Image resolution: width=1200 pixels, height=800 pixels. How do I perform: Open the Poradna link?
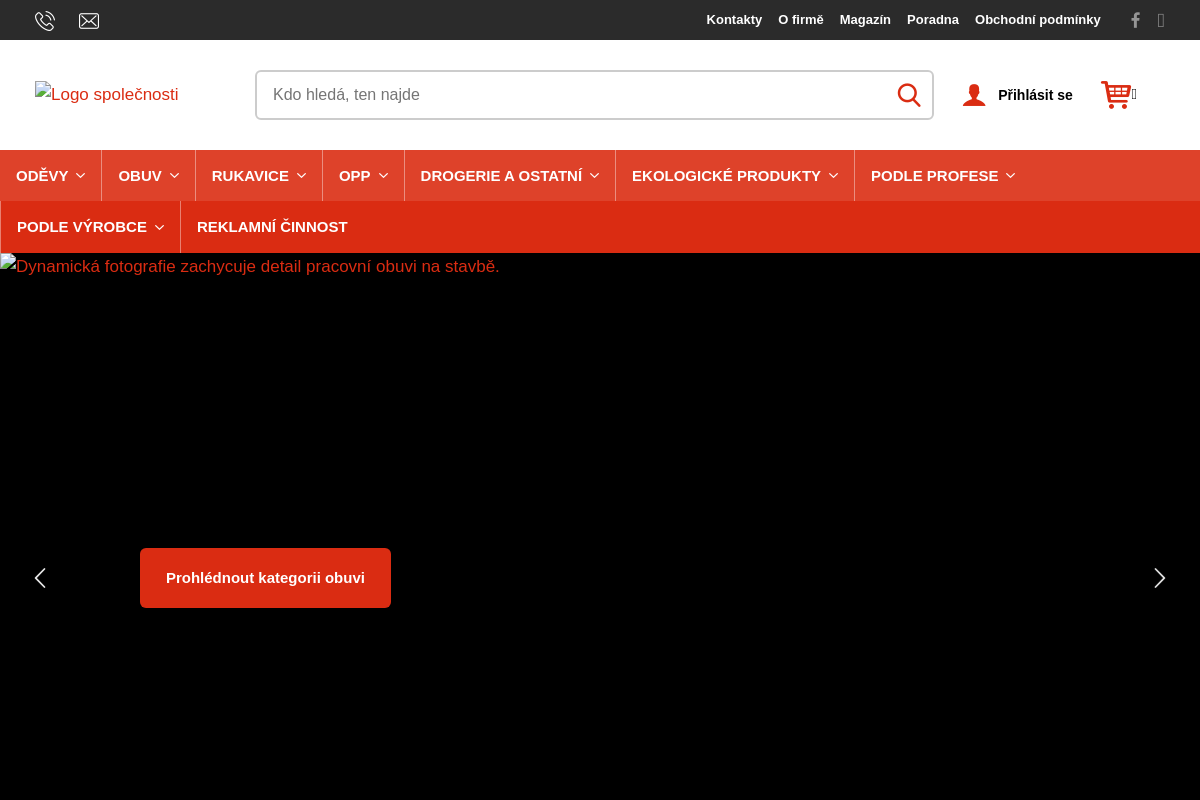(933, 20)
